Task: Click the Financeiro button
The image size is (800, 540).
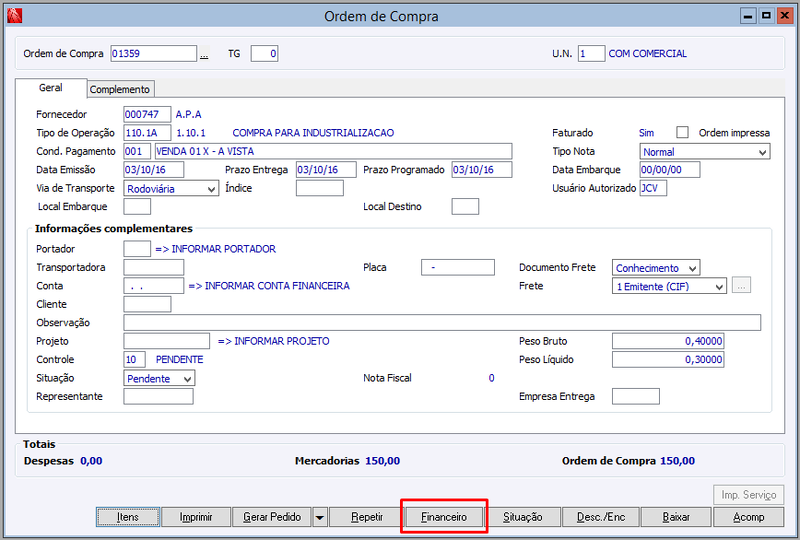Action: [444, 517]
